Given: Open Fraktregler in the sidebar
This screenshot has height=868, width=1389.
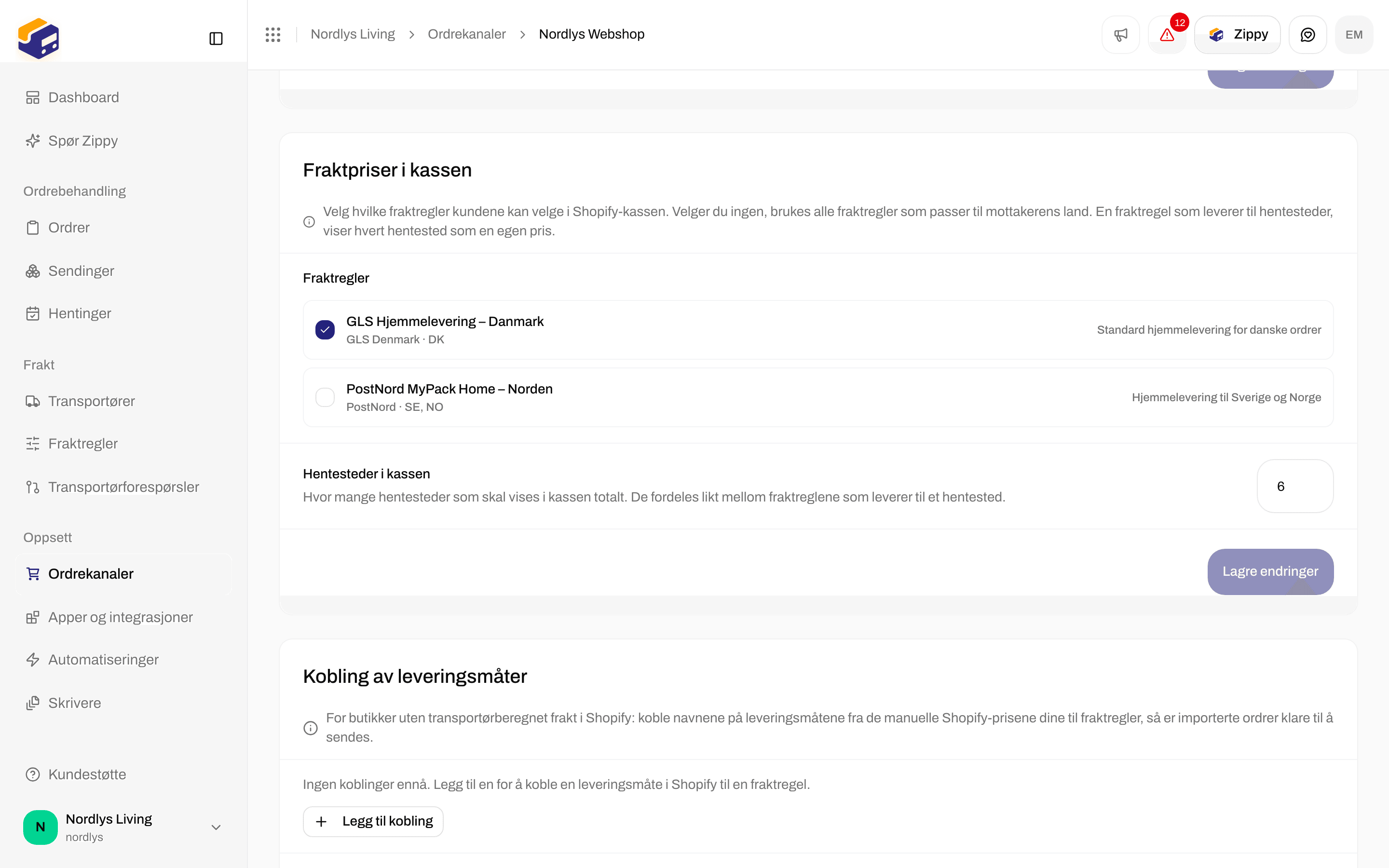Looking at the screenshot, I should [x=124, y=444].
